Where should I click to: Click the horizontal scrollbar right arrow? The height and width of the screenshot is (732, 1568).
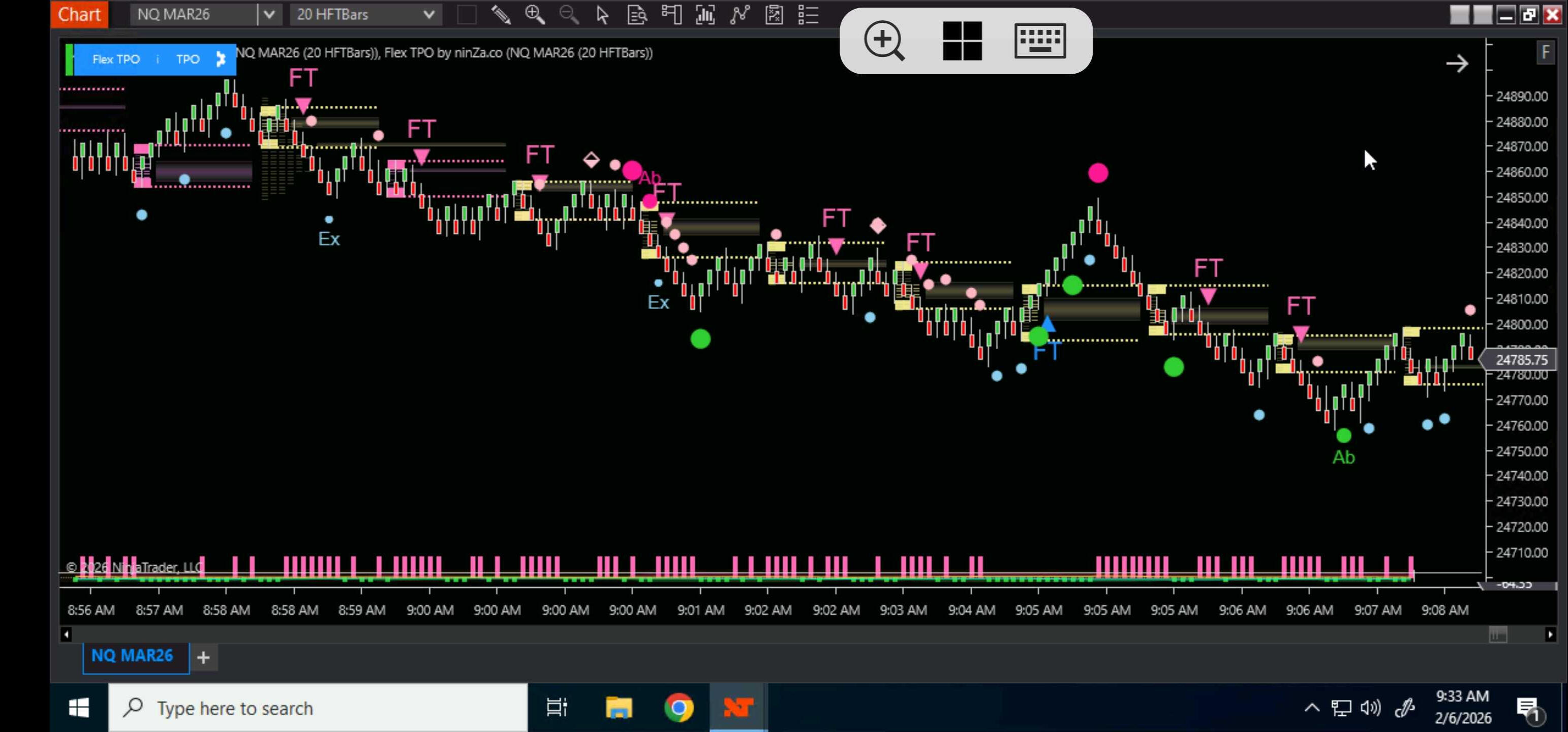point(1550,634)
